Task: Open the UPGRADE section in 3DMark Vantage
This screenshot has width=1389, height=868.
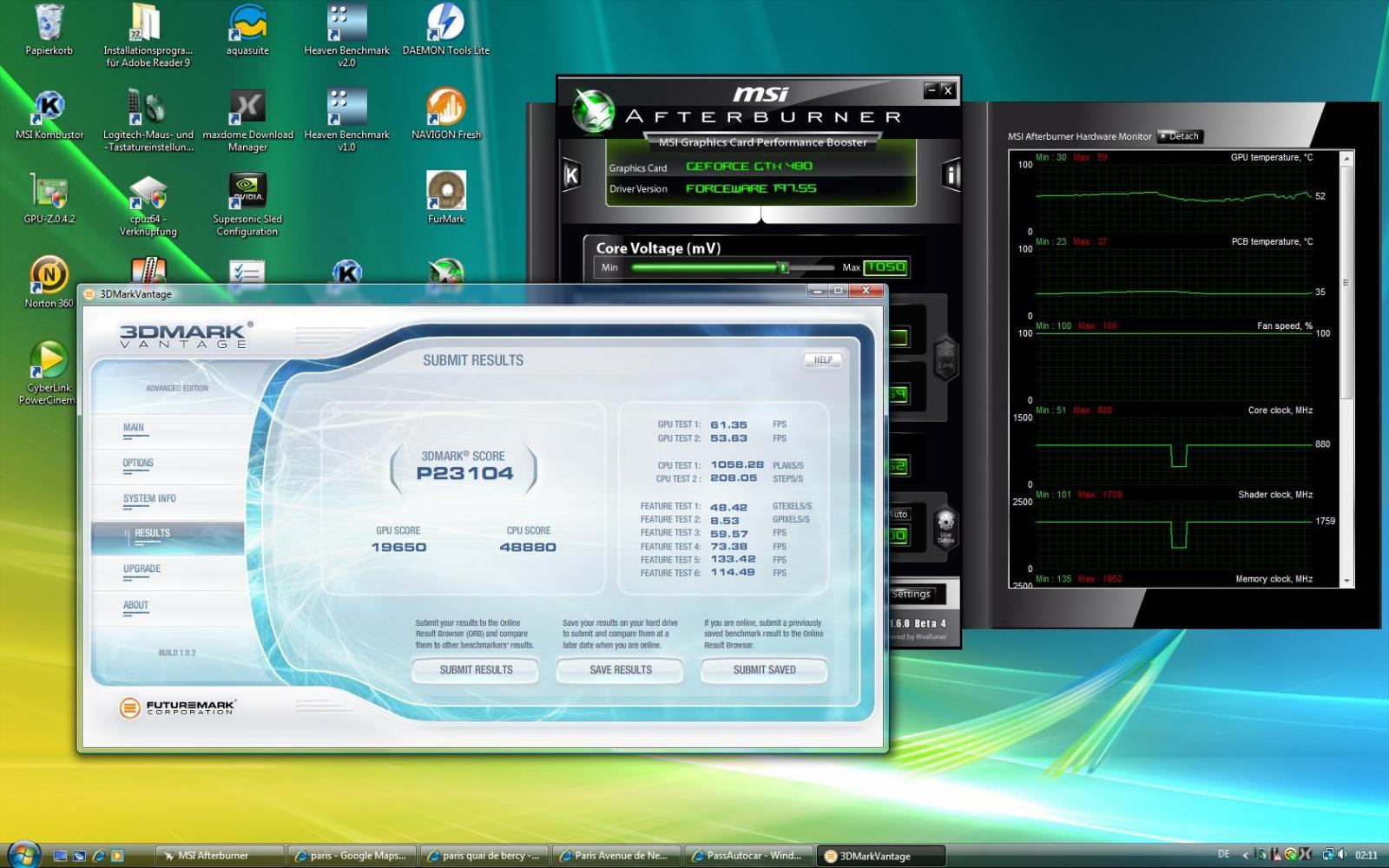Action: [x=142, y=569]
